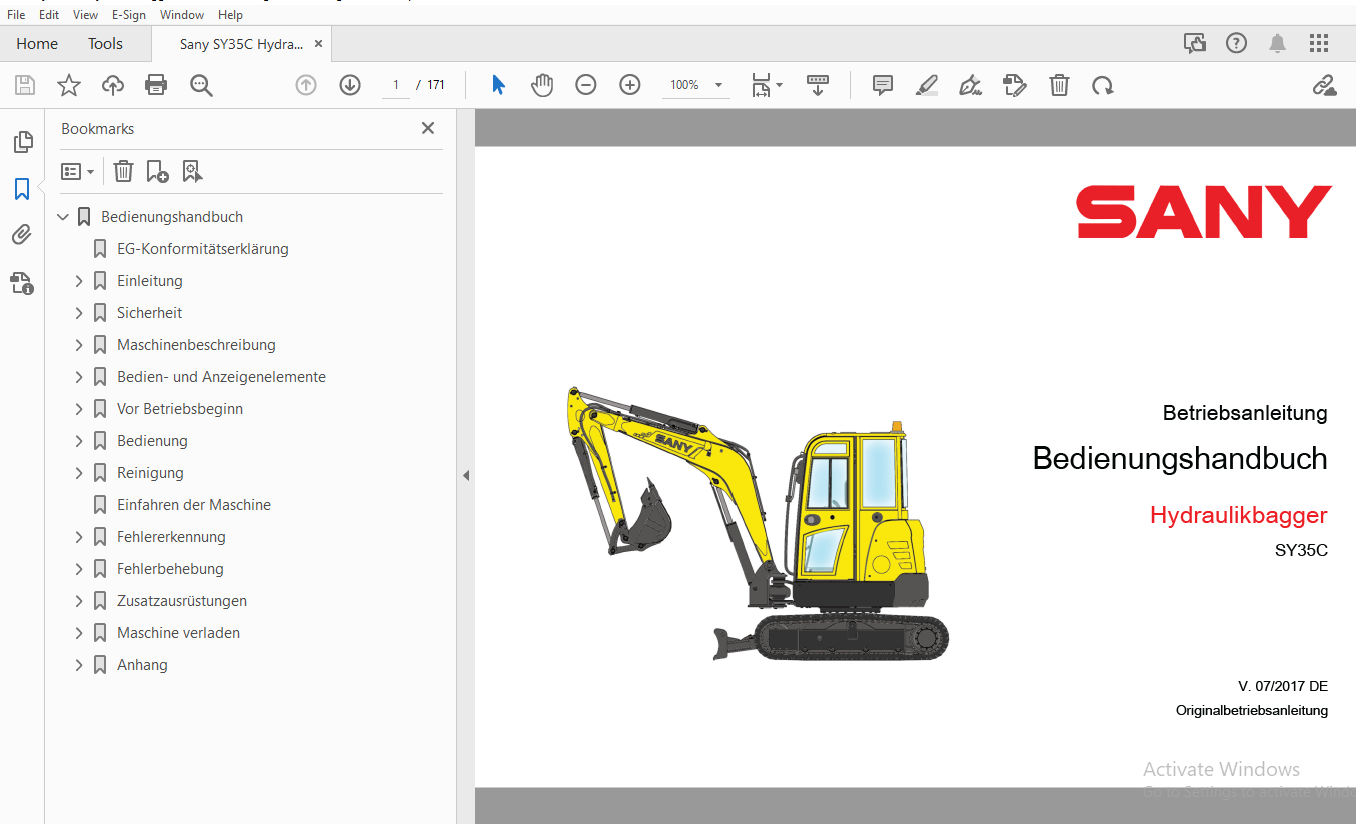Screen dimensions: 1356x824
Task: Switch to the Home tab
Action: click(37, 44)
